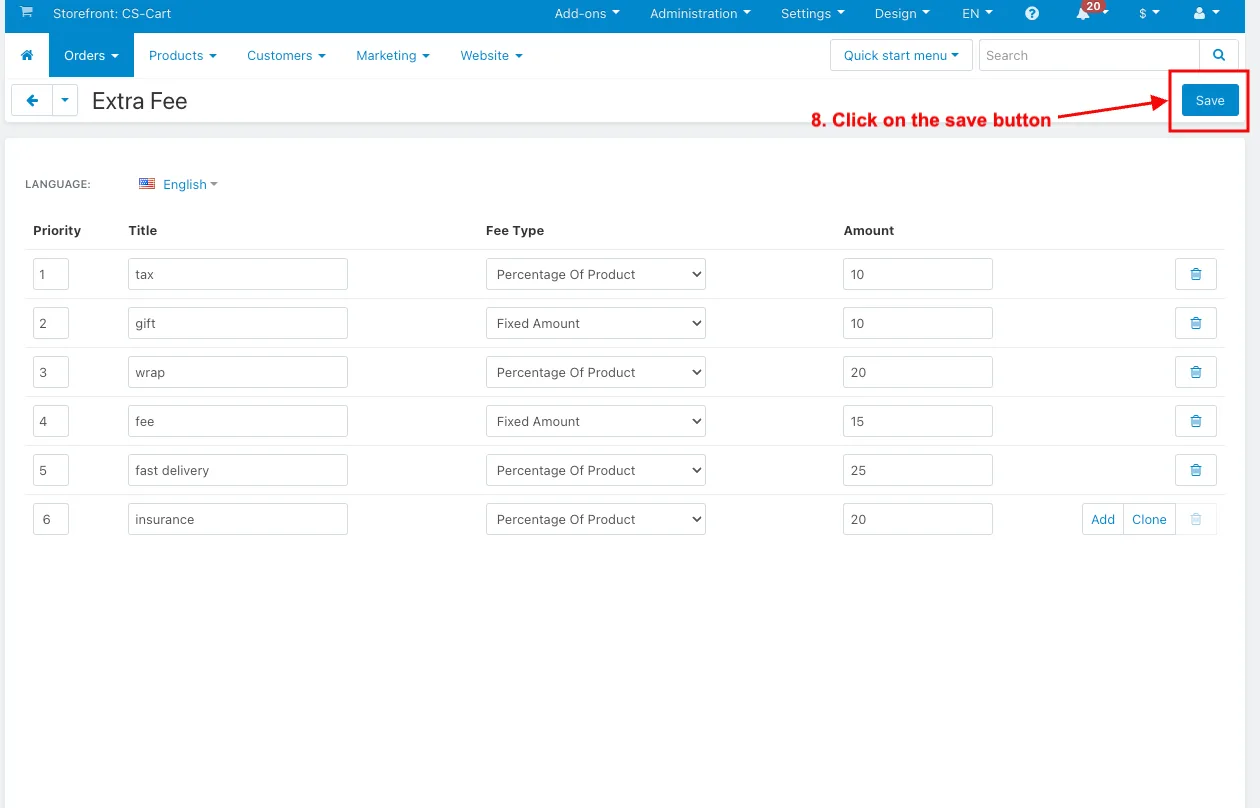
Task: Open the Settings menu
Action: point(812,13)
